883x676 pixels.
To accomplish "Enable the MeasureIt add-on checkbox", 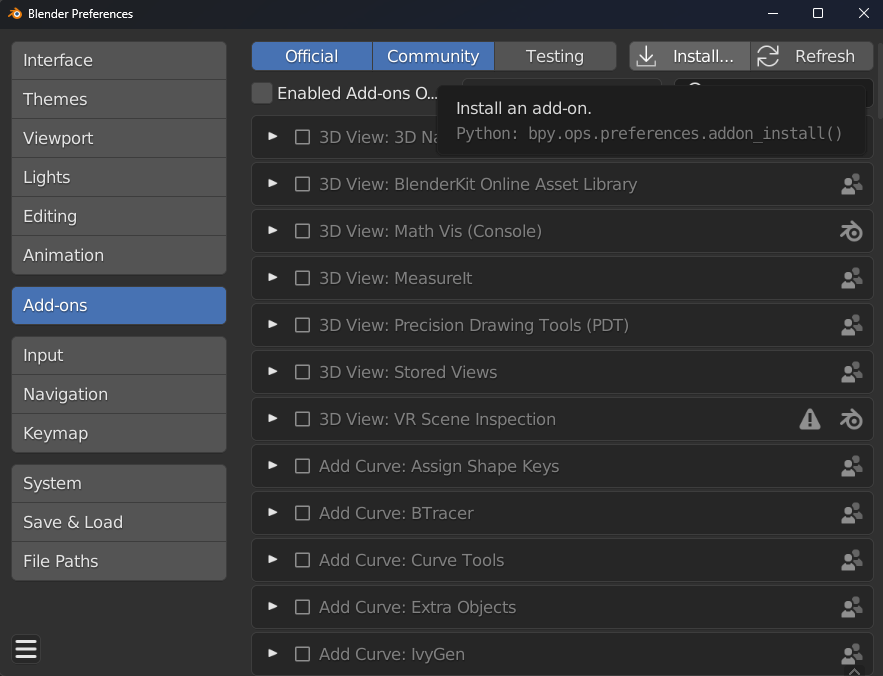I will pyautogui.click(x=302, y=278).
